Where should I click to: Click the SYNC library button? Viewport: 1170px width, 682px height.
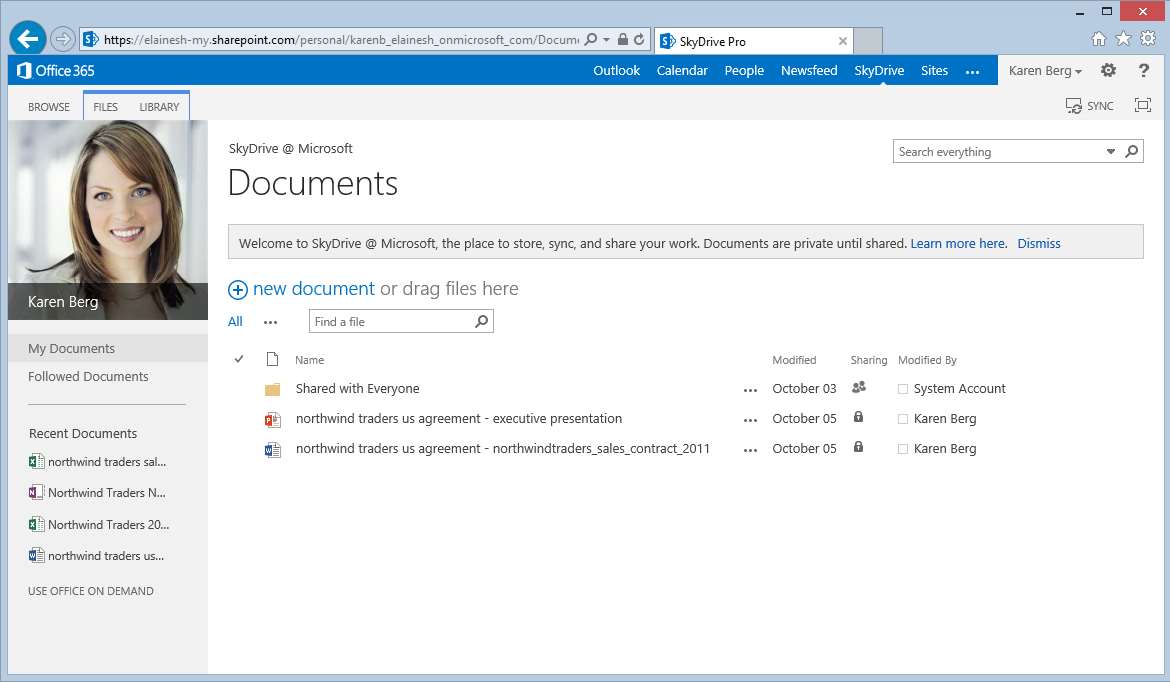tap(1089, 106)
